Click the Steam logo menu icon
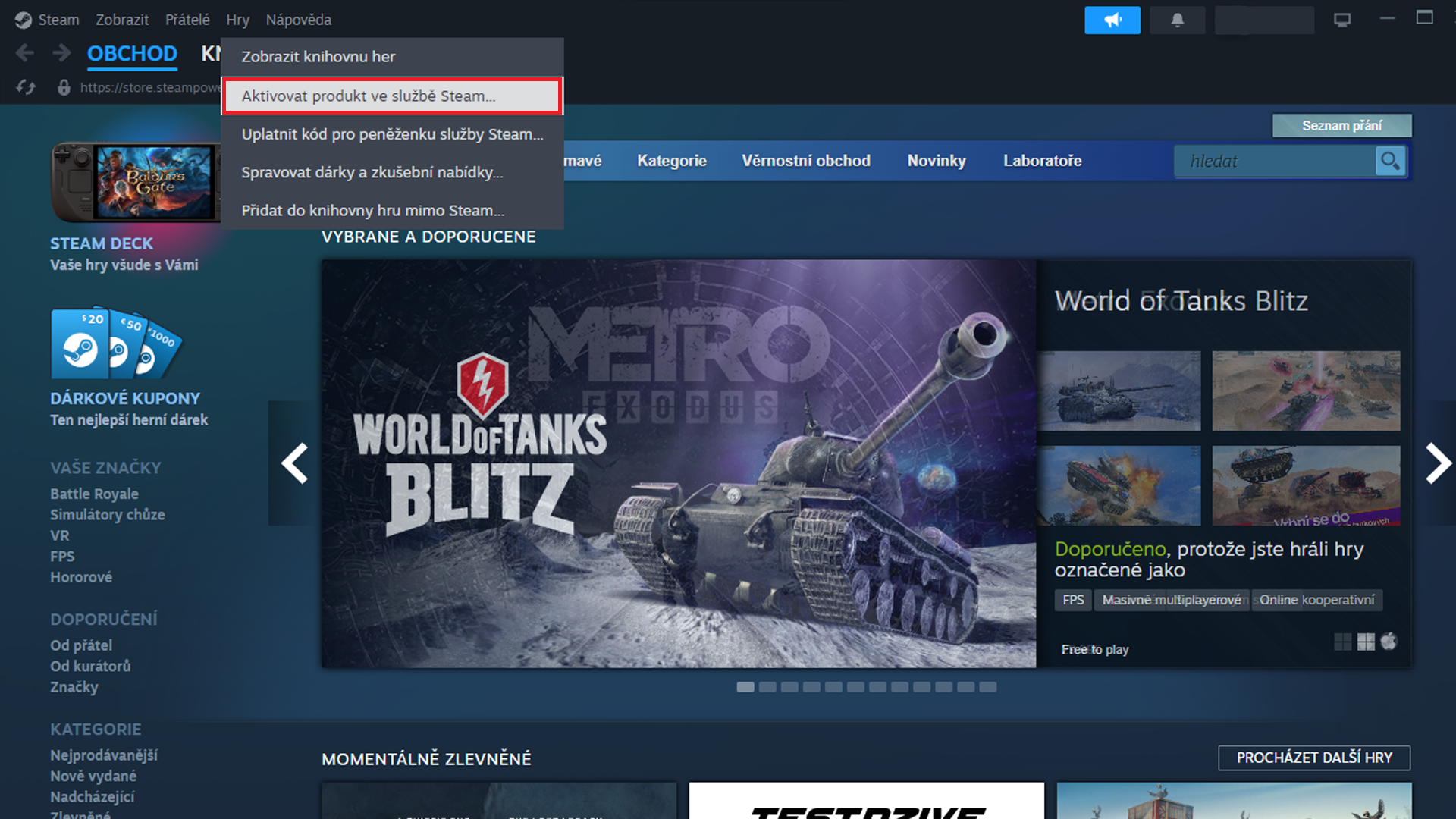This screenshot has height=819, width=1456. point(23,20)
